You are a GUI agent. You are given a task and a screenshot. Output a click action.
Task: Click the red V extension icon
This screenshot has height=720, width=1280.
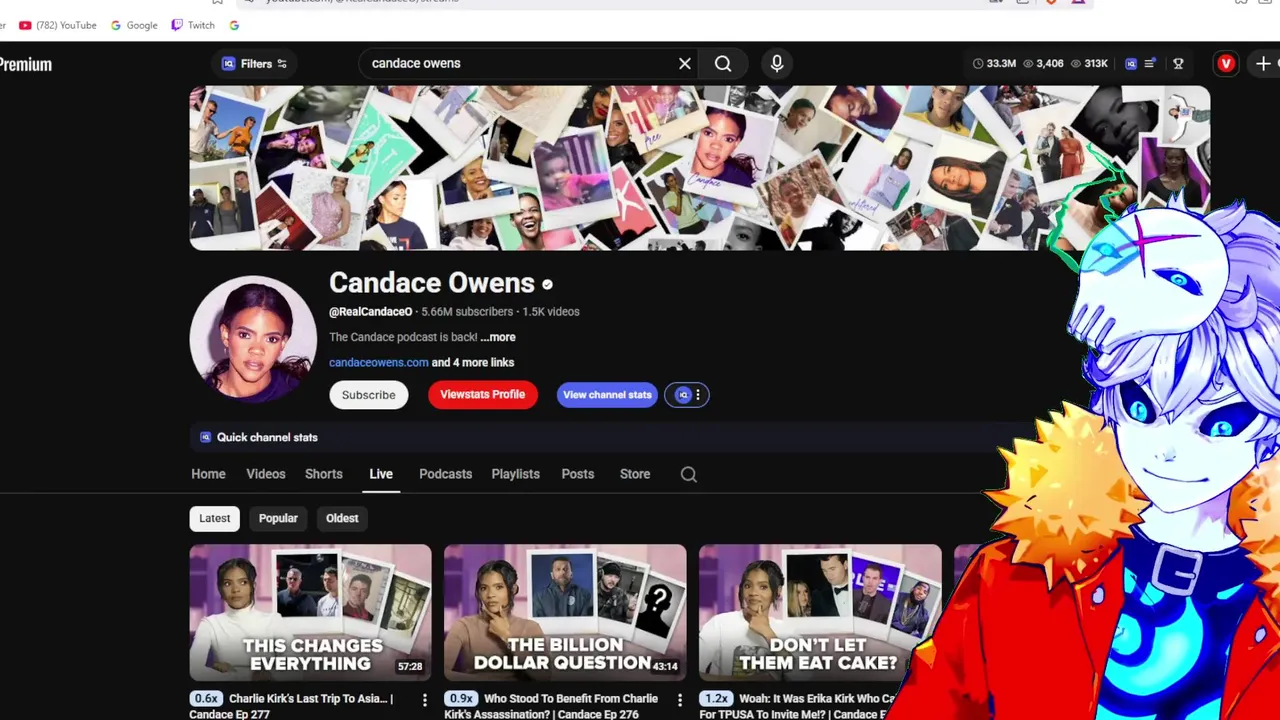[1226, 64]
